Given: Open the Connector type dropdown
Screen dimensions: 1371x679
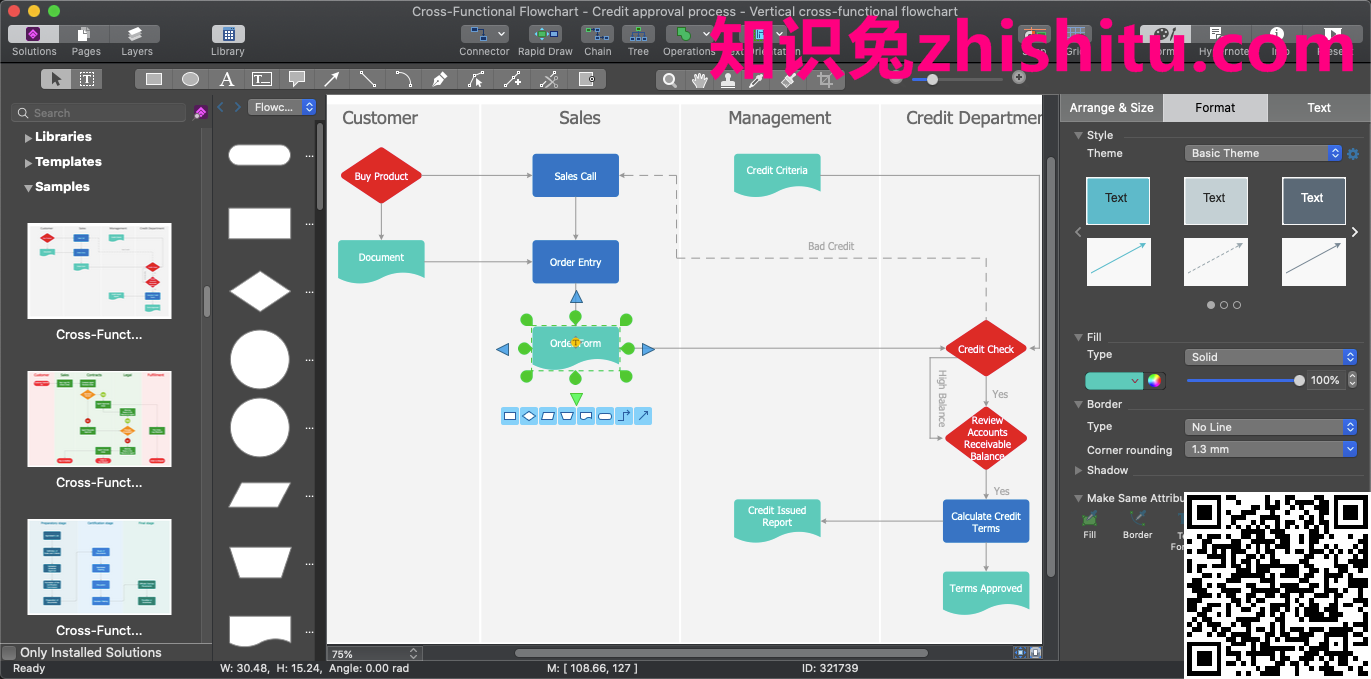Looking at the screenshot, I should (x=501, y=34).
